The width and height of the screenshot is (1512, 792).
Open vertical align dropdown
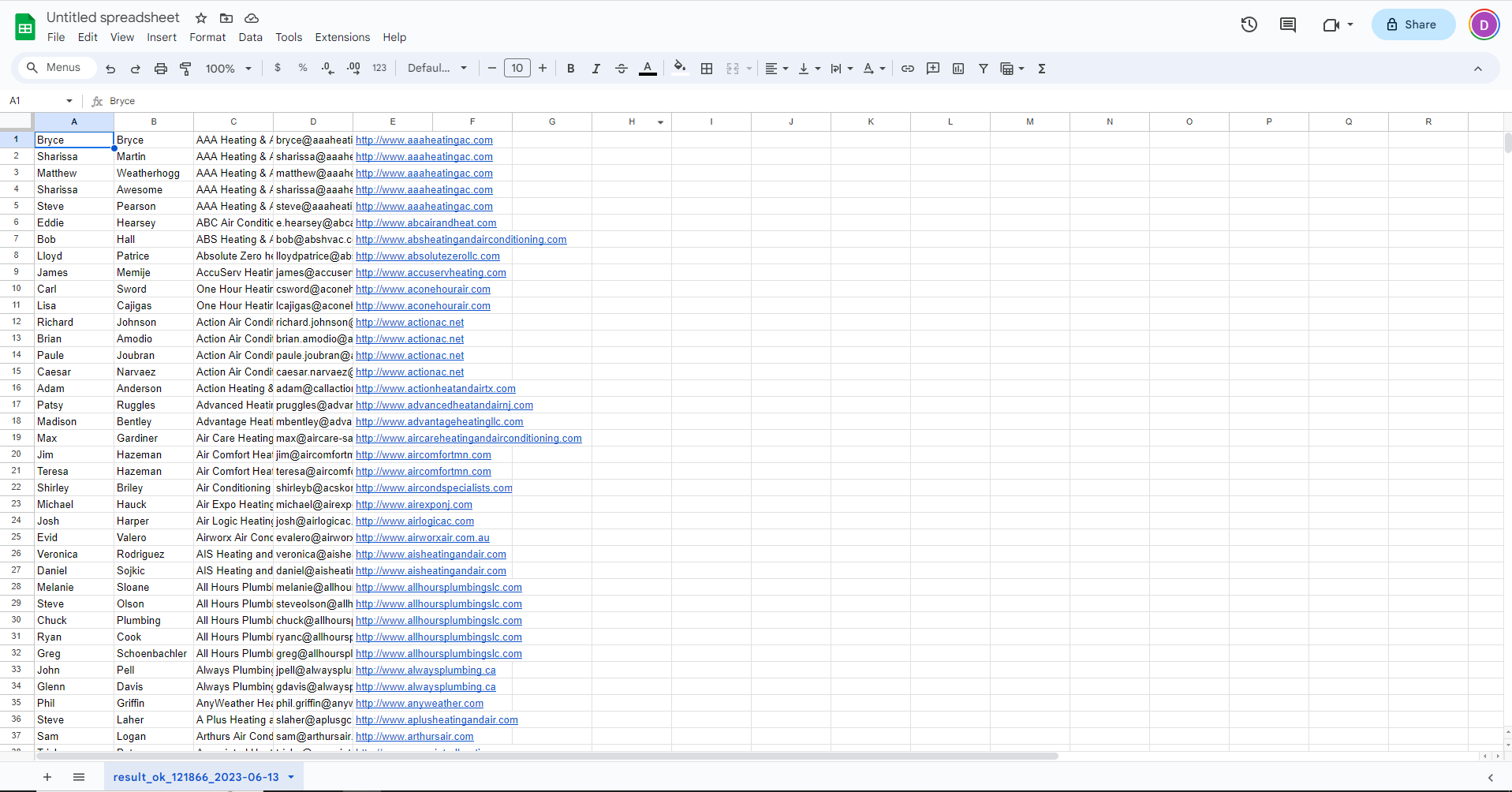(809, 69)
